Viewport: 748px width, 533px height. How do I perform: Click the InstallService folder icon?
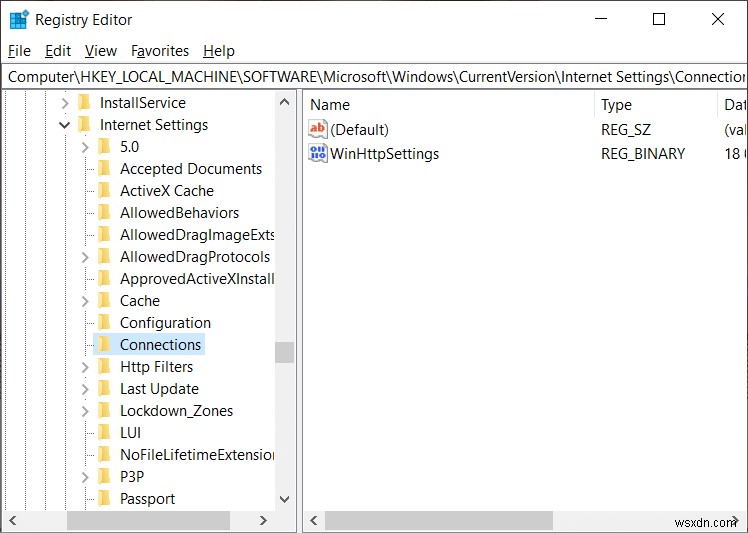click(84, 102)
